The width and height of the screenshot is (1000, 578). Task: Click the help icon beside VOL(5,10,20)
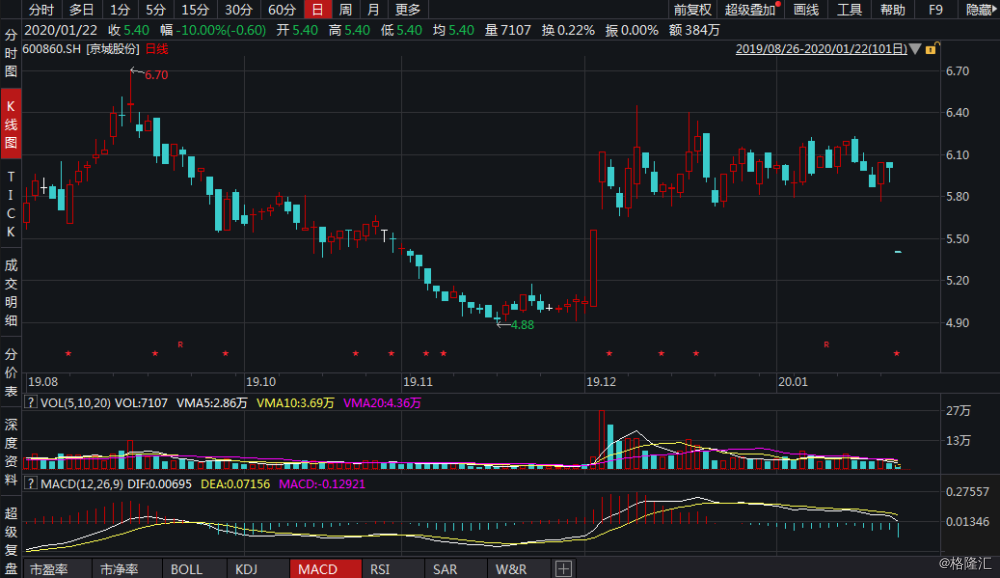coord(30,403)
